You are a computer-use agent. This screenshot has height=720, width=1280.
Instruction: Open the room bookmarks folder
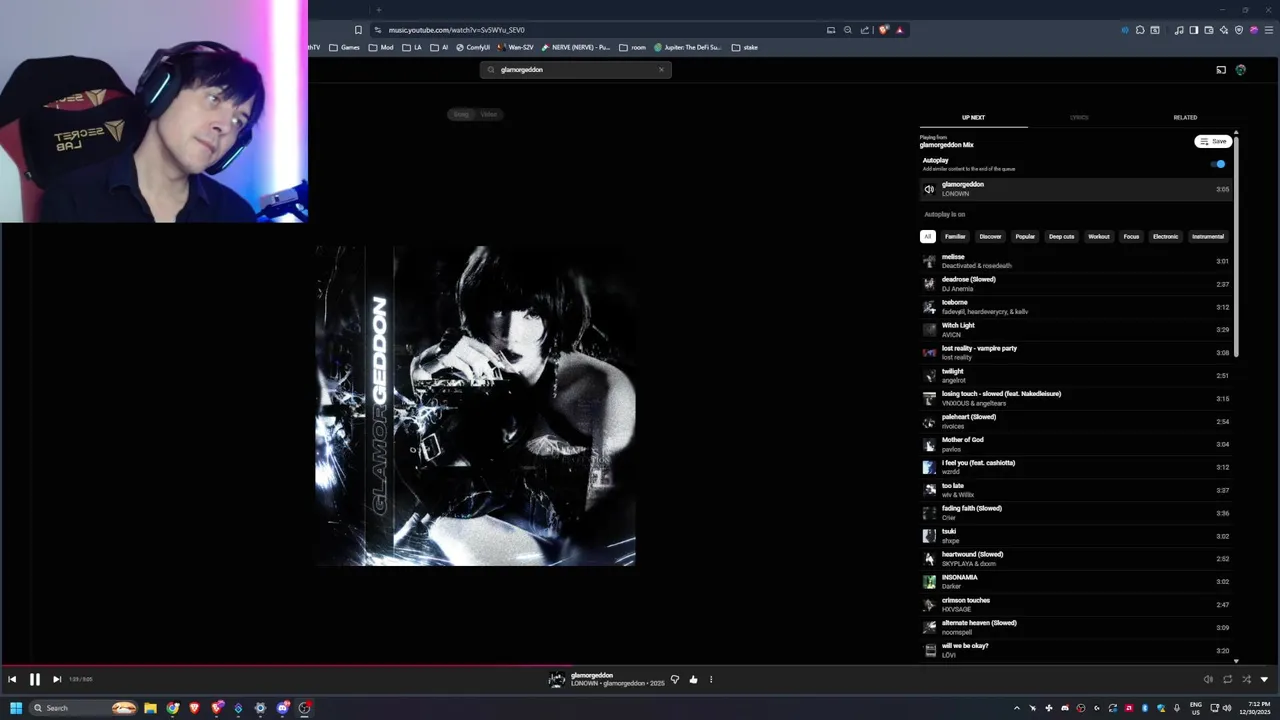633,47
